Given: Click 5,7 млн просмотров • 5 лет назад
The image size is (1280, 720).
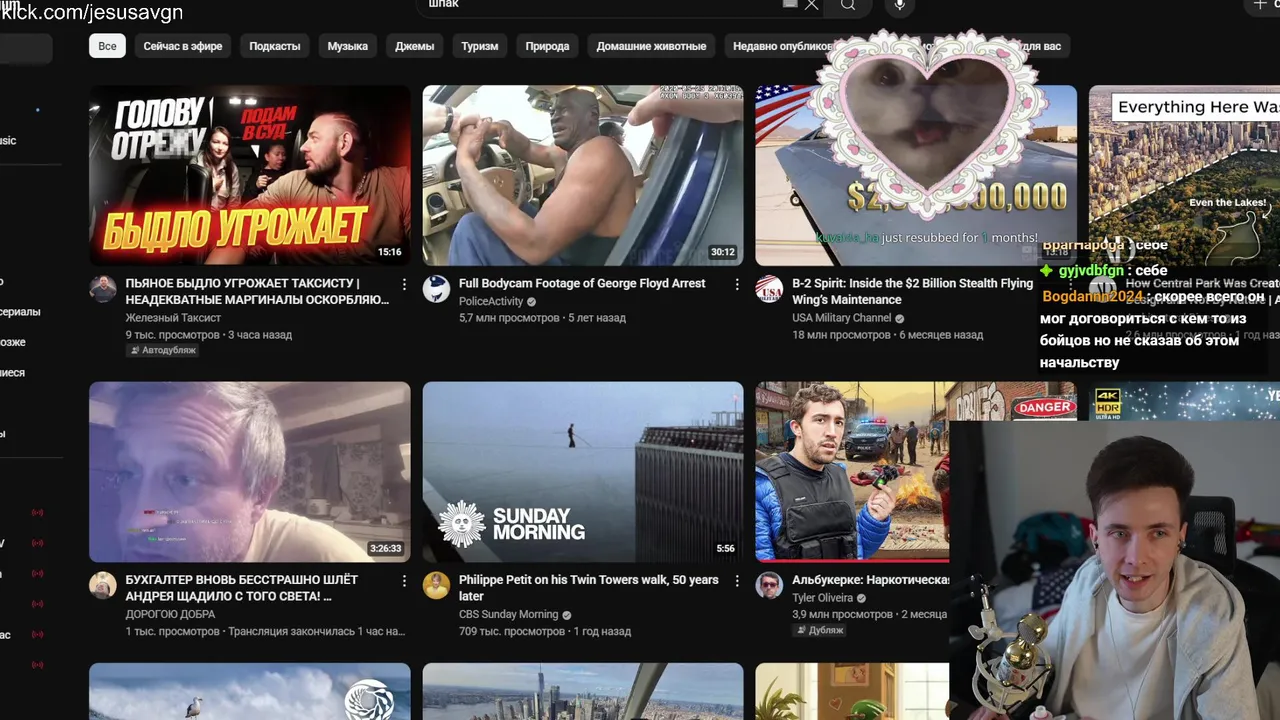Looking at the screenshot, I should (542, 318).
